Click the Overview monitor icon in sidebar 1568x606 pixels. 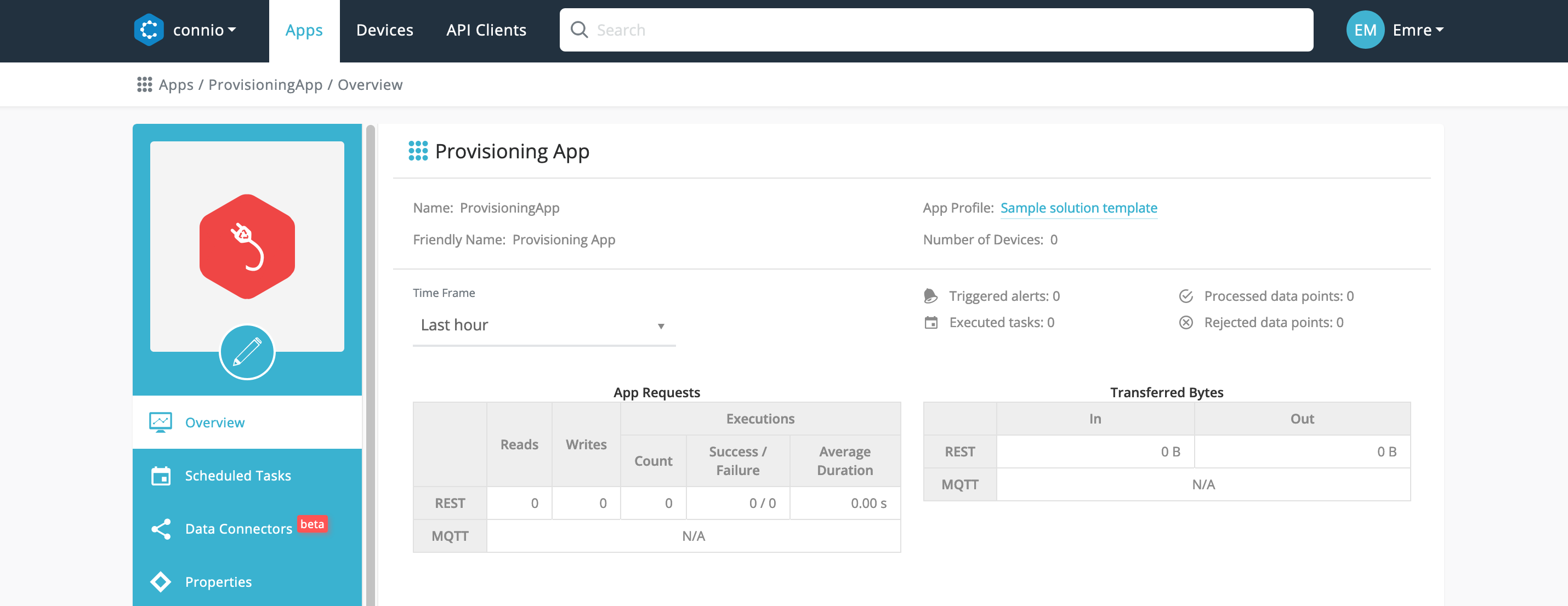point(161,422)
